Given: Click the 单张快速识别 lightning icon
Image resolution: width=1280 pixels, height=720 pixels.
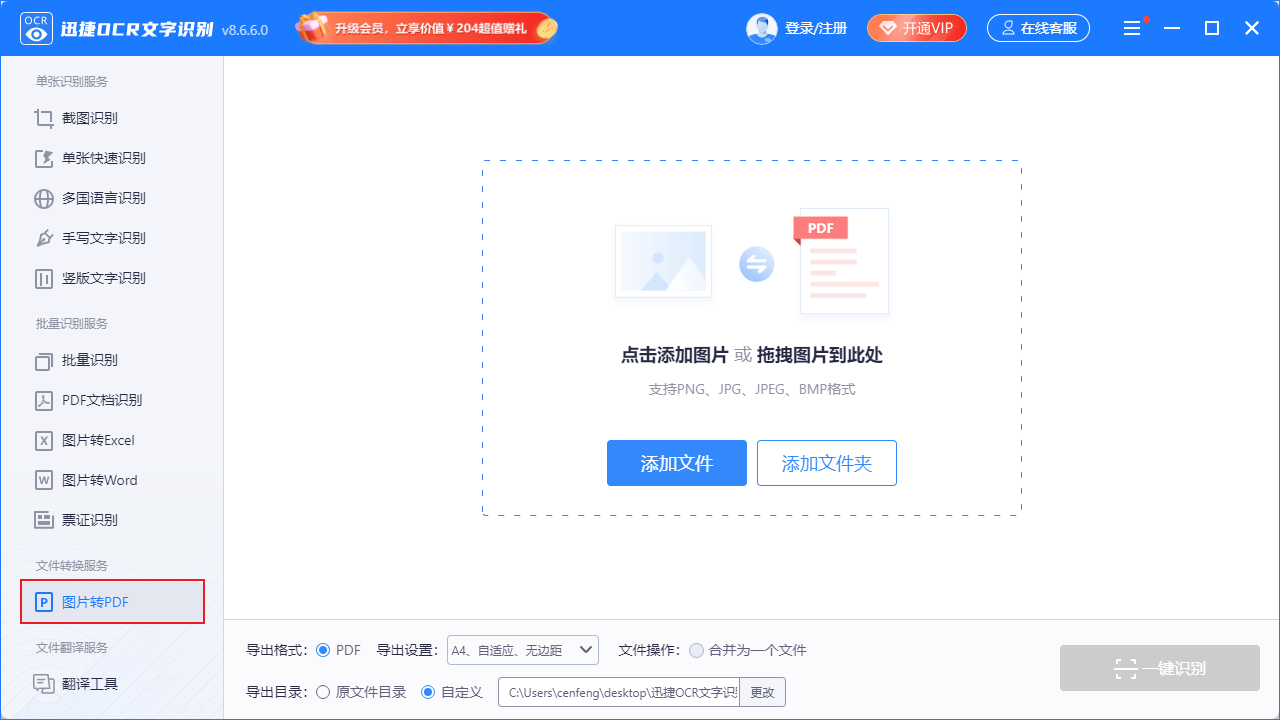Looking at the screenshot, I should (44, 158).
